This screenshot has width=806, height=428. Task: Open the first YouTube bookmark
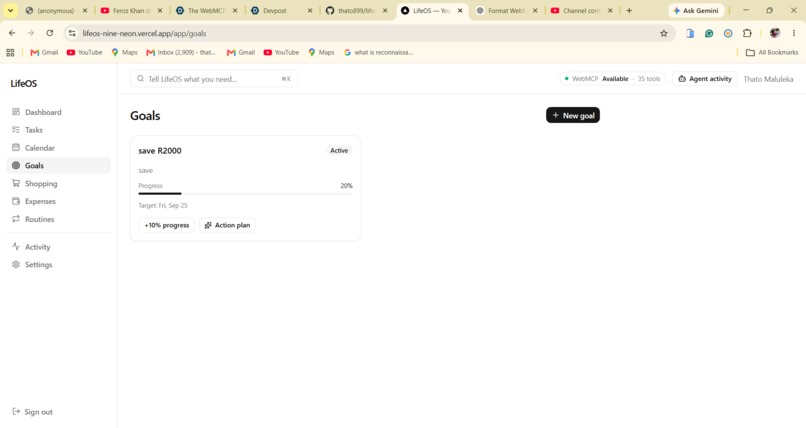coord(85,52)
